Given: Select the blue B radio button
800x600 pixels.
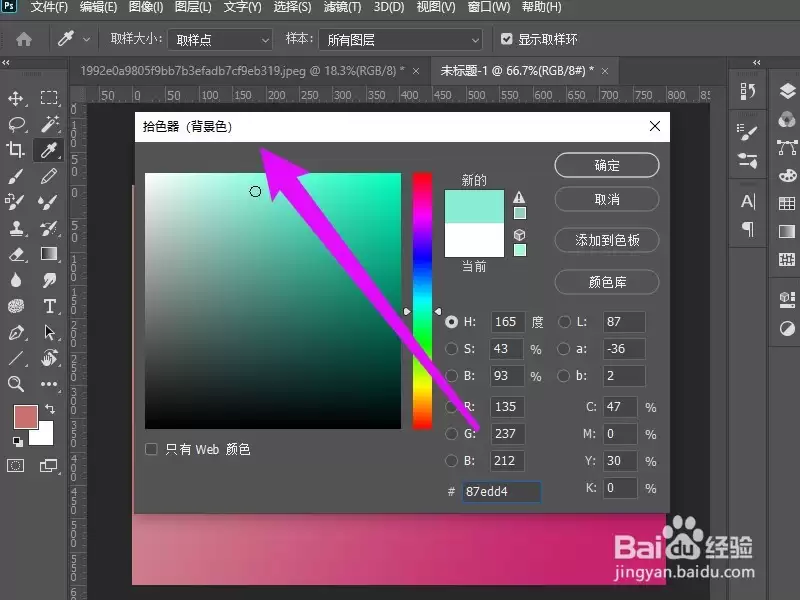Looking at the screenshot, I should (x=452, y=461).
